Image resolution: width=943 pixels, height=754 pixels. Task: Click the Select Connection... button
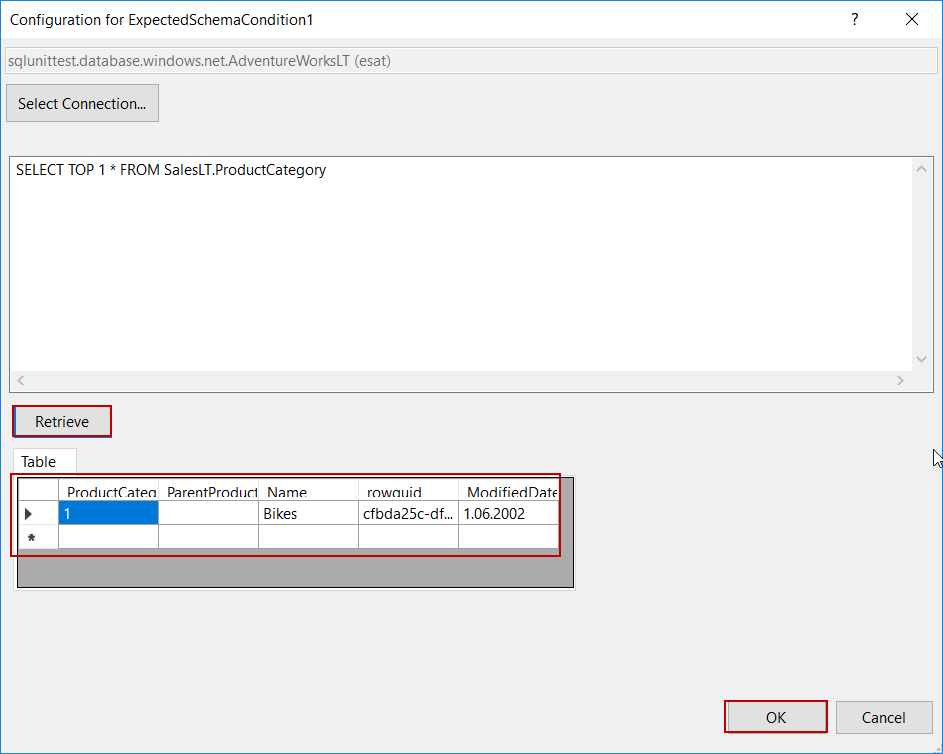point(82,103)
